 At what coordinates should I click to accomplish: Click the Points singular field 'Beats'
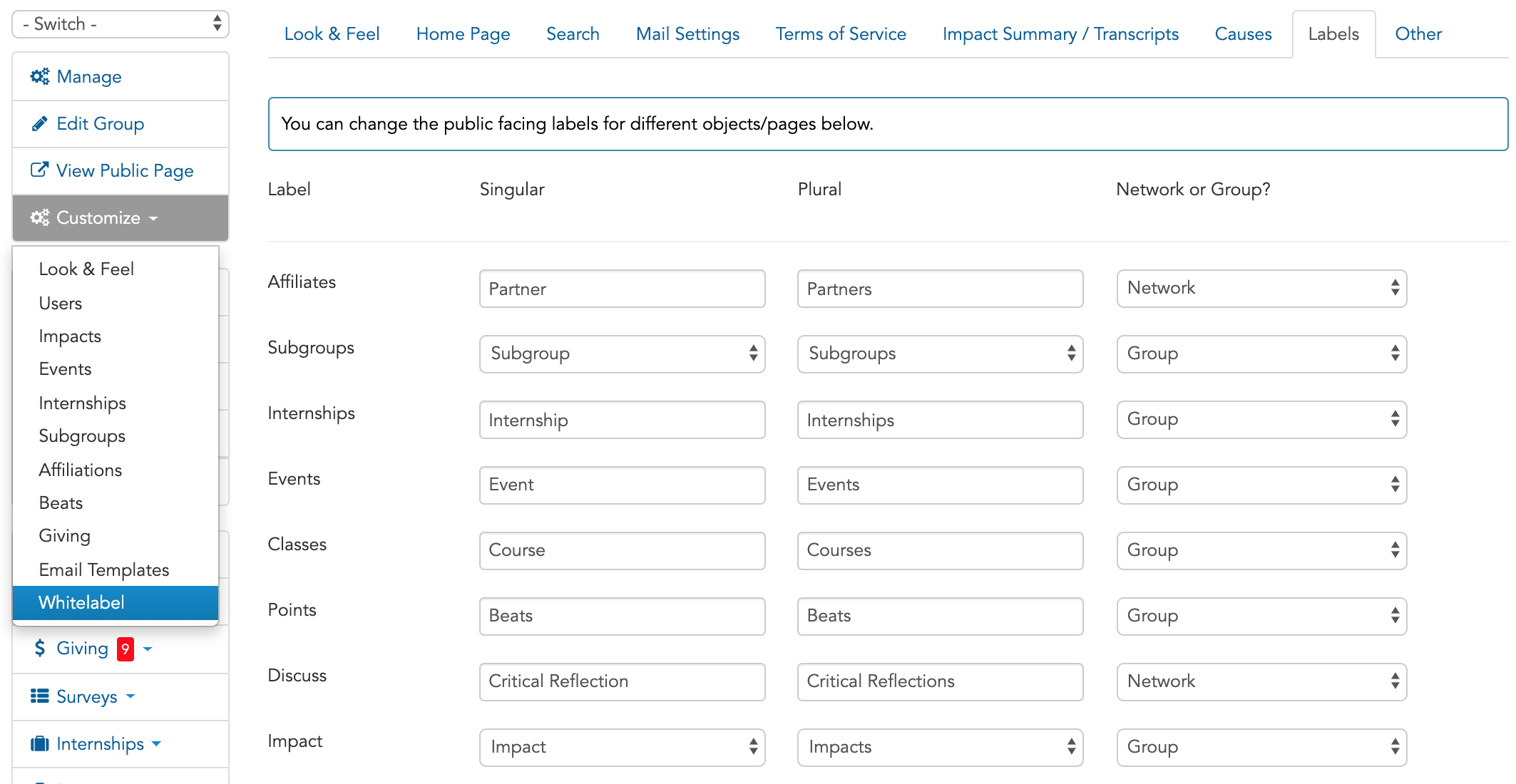(623, 617)
